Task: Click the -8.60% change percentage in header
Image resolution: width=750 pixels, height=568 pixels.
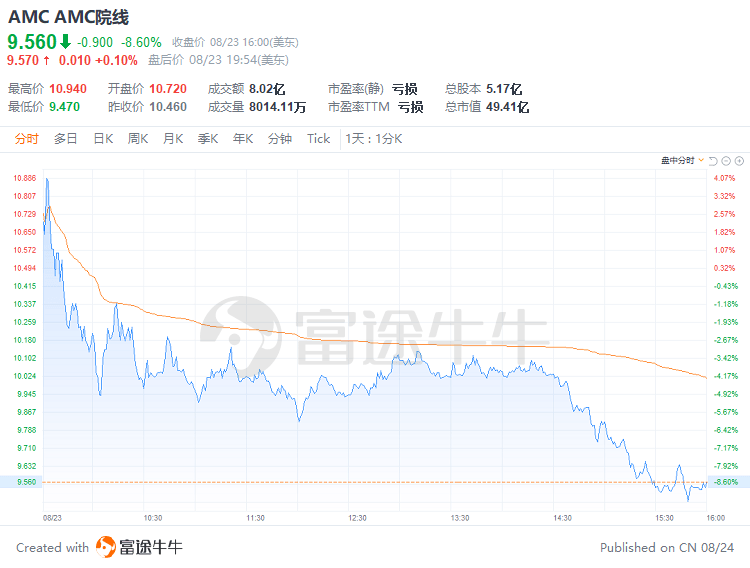Action: point(141,43)
